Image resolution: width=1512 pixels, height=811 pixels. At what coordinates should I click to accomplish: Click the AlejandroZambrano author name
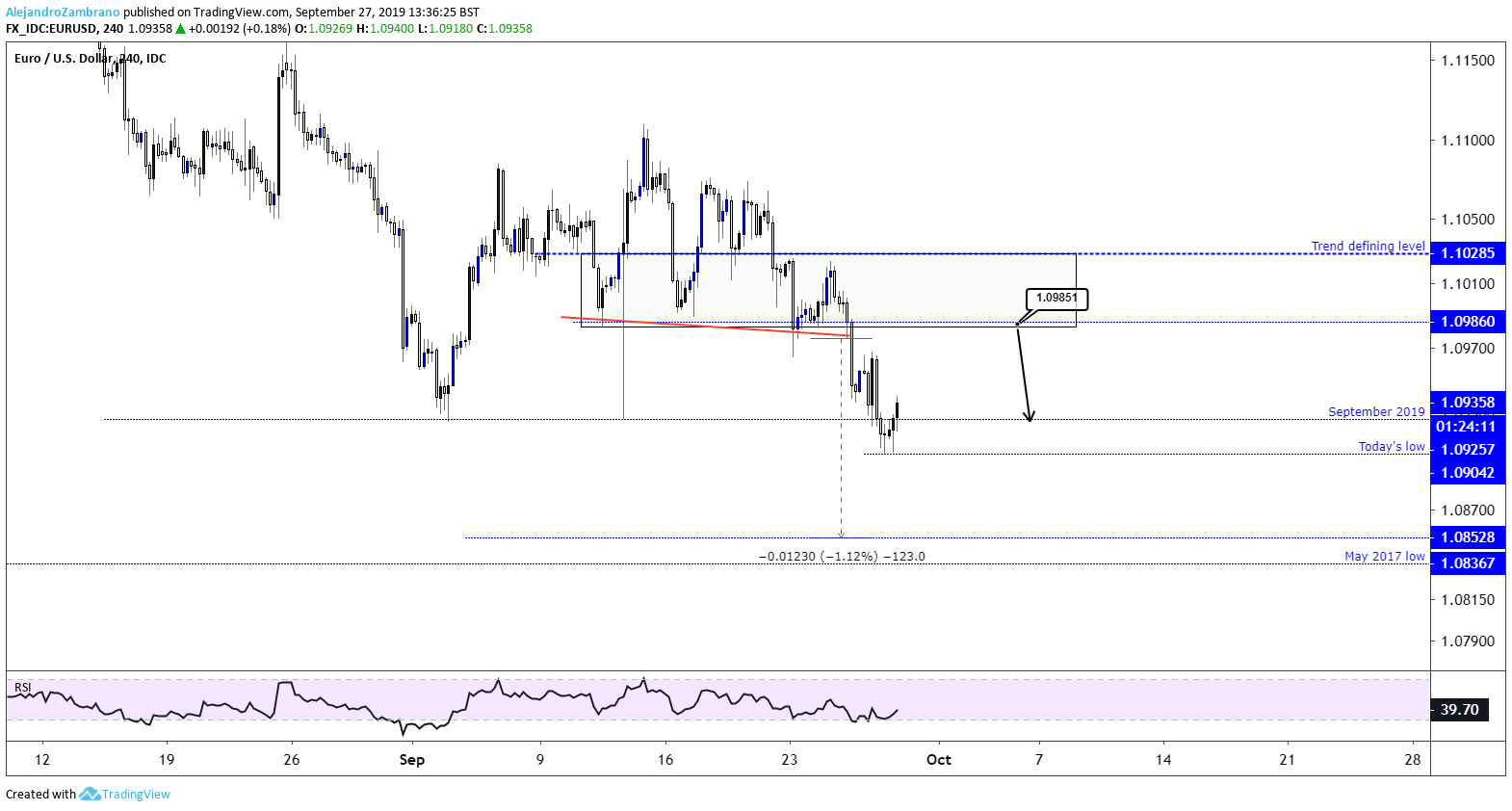(x=63, y=13)
